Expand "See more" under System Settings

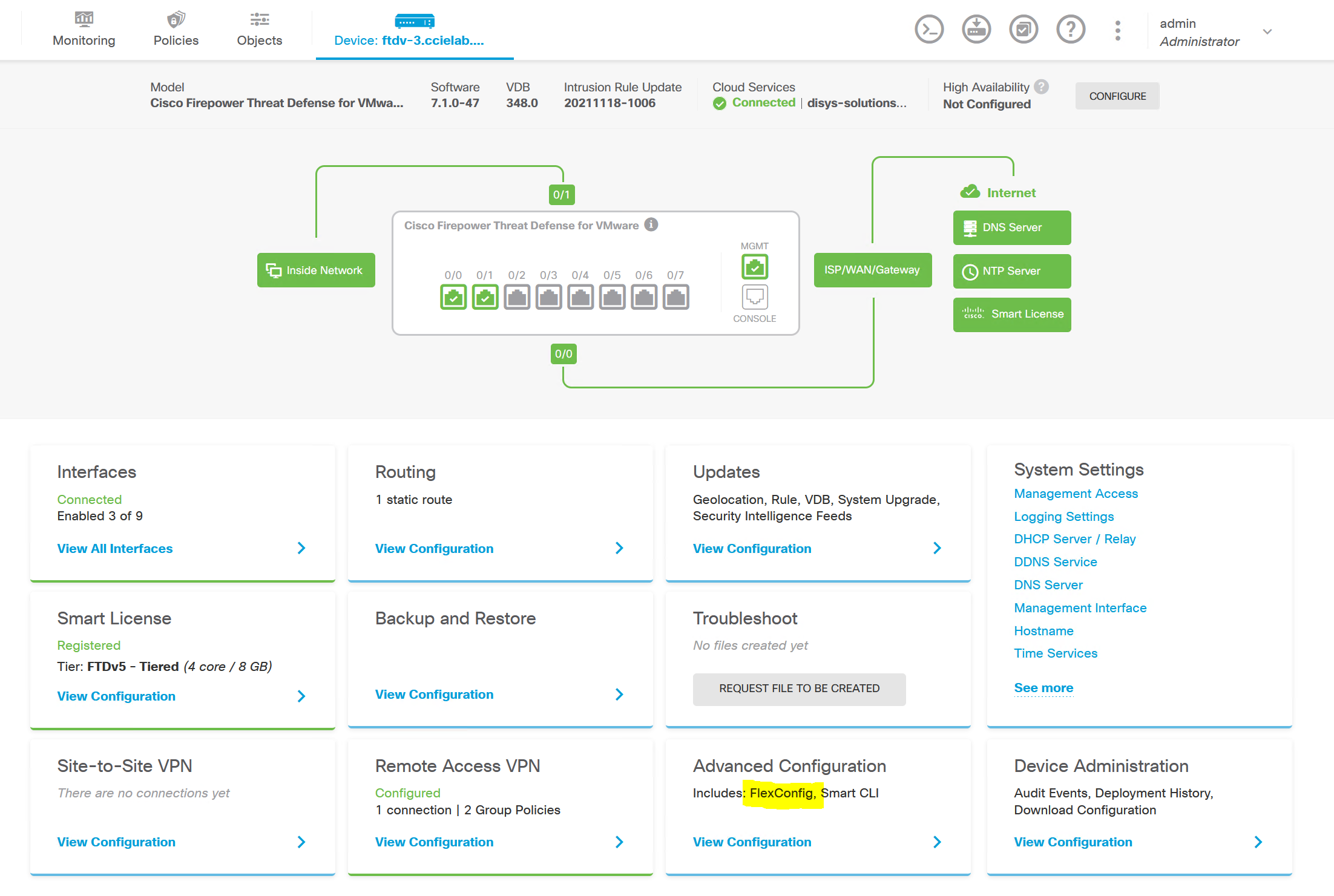1043,687
